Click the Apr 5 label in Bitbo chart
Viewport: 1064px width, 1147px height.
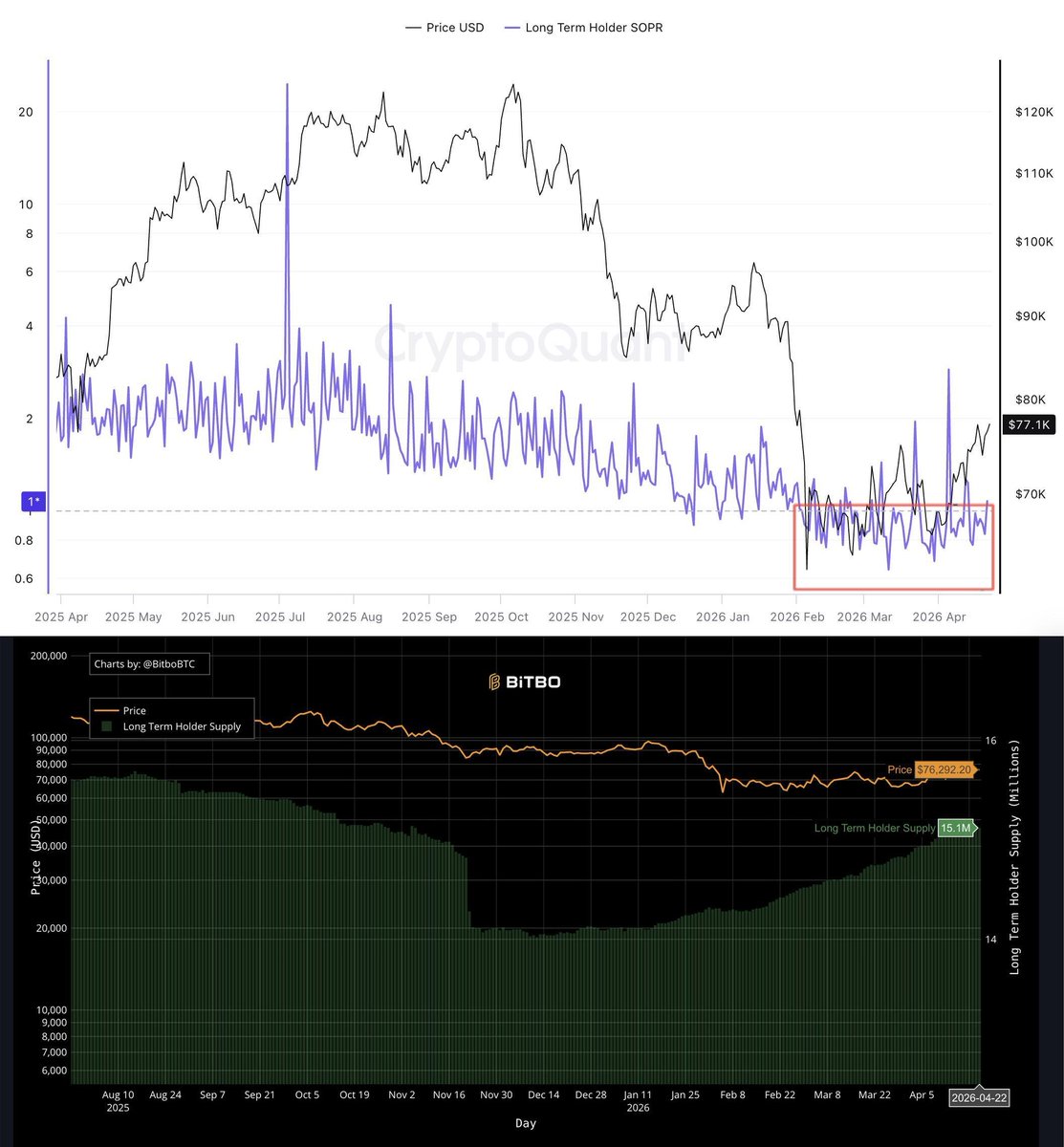pos(921,1095)
